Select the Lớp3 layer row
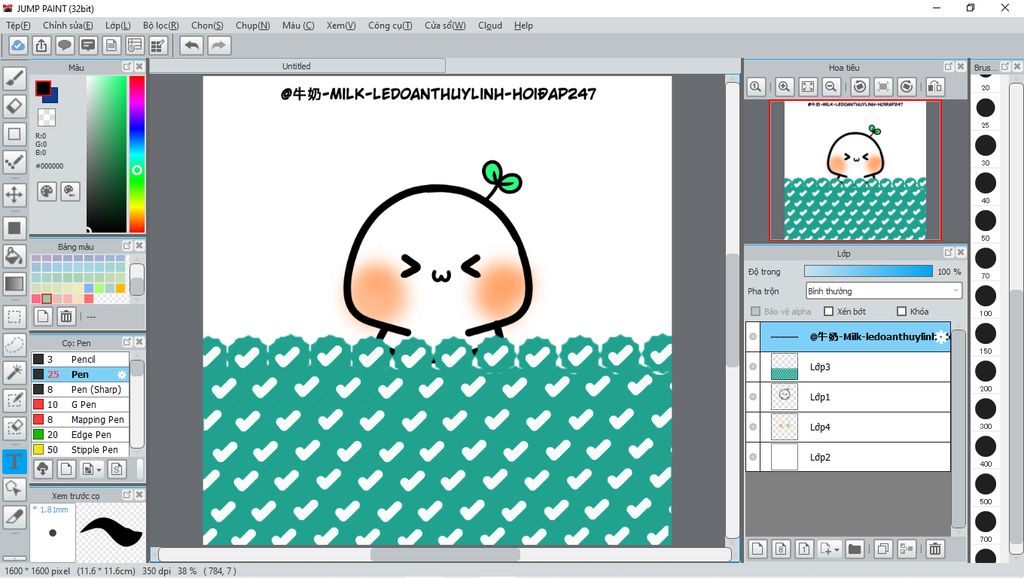This screenshot has height=578, width=1024. 848,367
